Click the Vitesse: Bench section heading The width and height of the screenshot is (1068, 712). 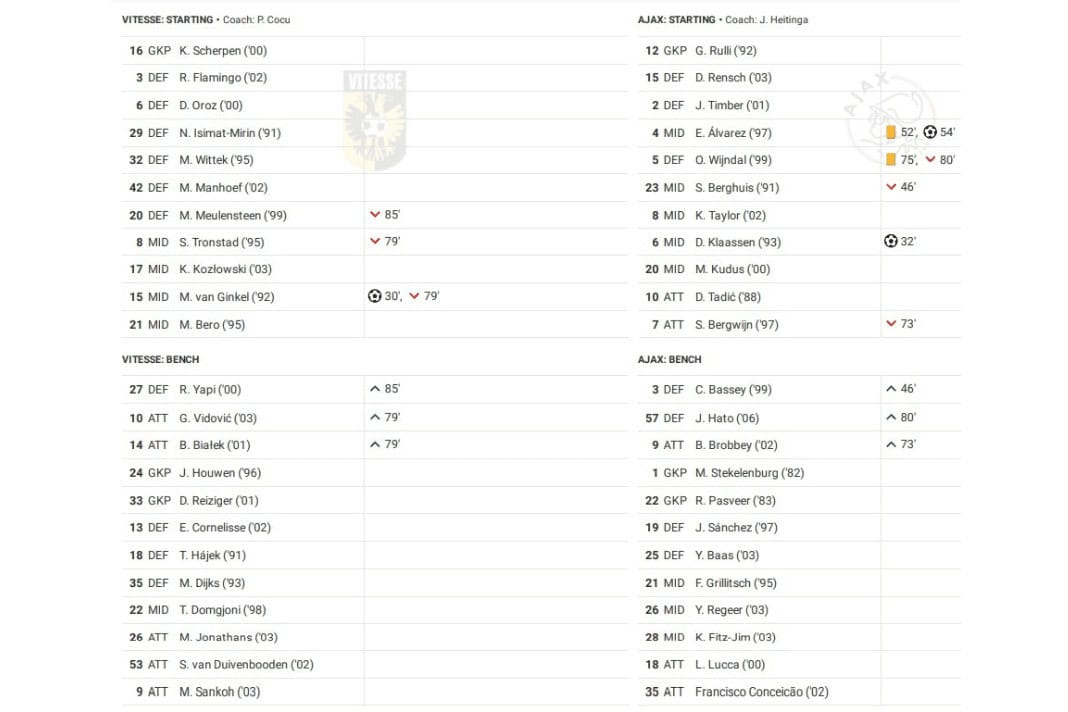[x=160, y=359]
